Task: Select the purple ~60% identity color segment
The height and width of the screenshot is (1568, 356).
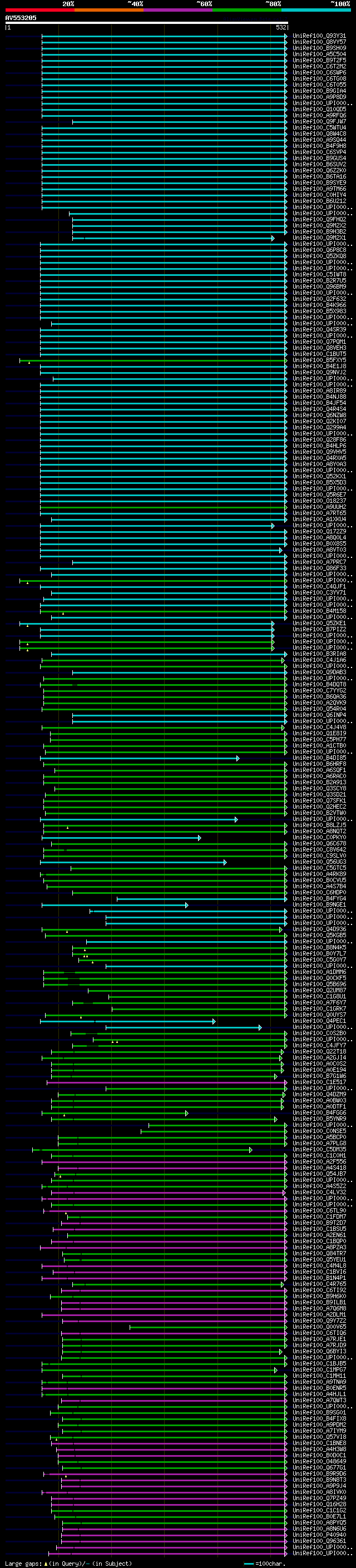Action: (179, 10)
